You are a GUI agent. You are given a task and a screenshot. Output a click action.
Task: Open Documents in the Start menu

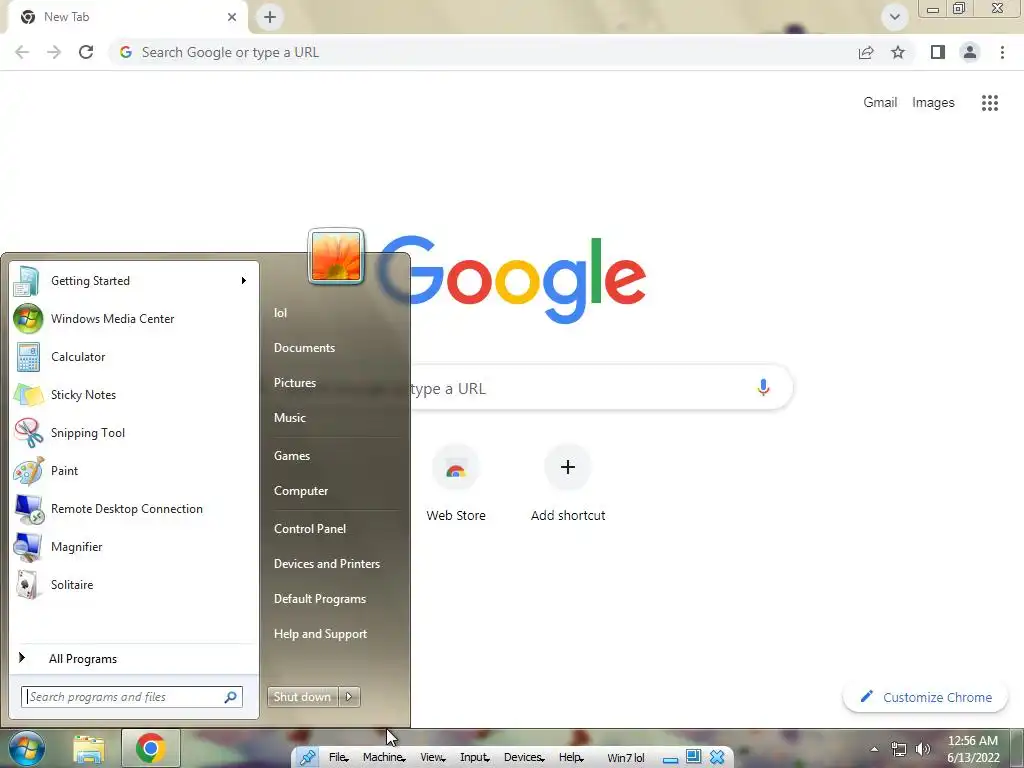[304, 348]
